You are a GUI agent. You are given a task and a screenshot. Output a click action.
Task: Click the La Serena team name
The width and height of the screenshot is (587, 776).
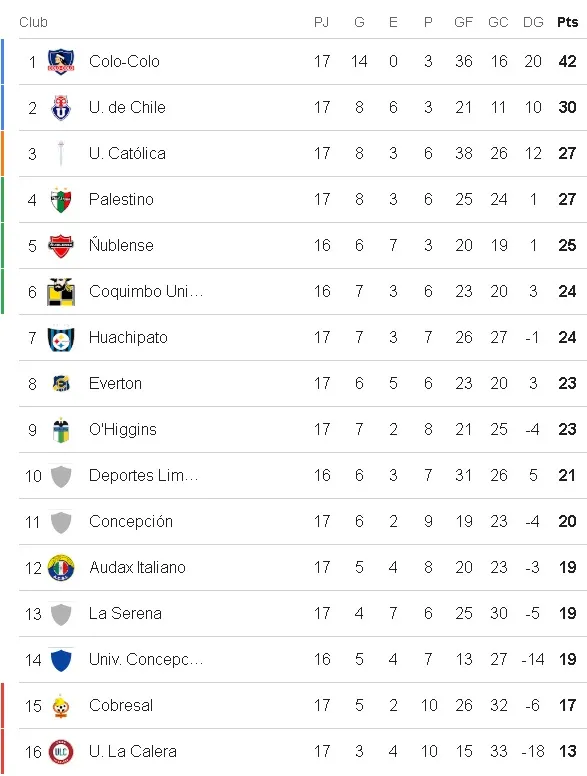click(125, 614)
